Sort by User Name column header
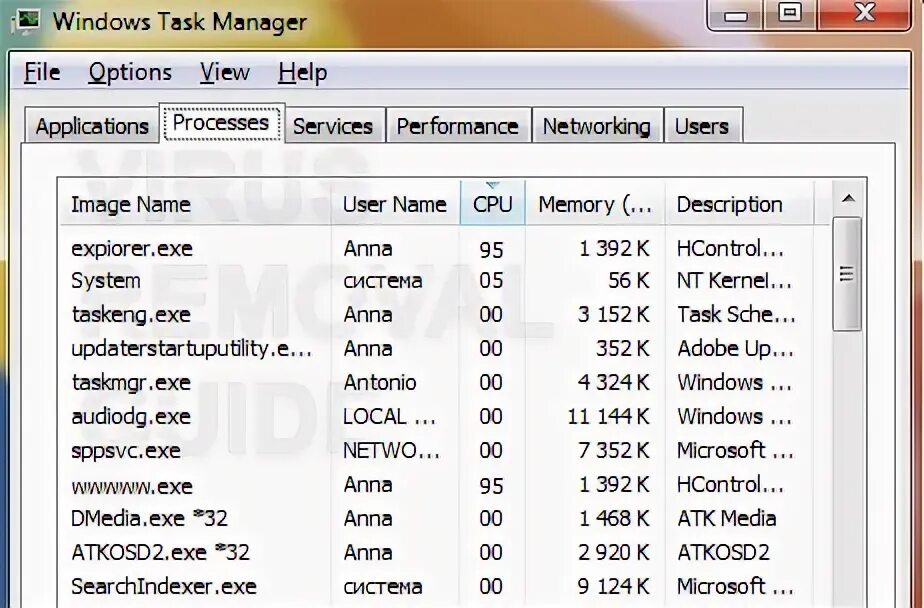The width and height of the screenshot is (924, 608). coord(395,204)
